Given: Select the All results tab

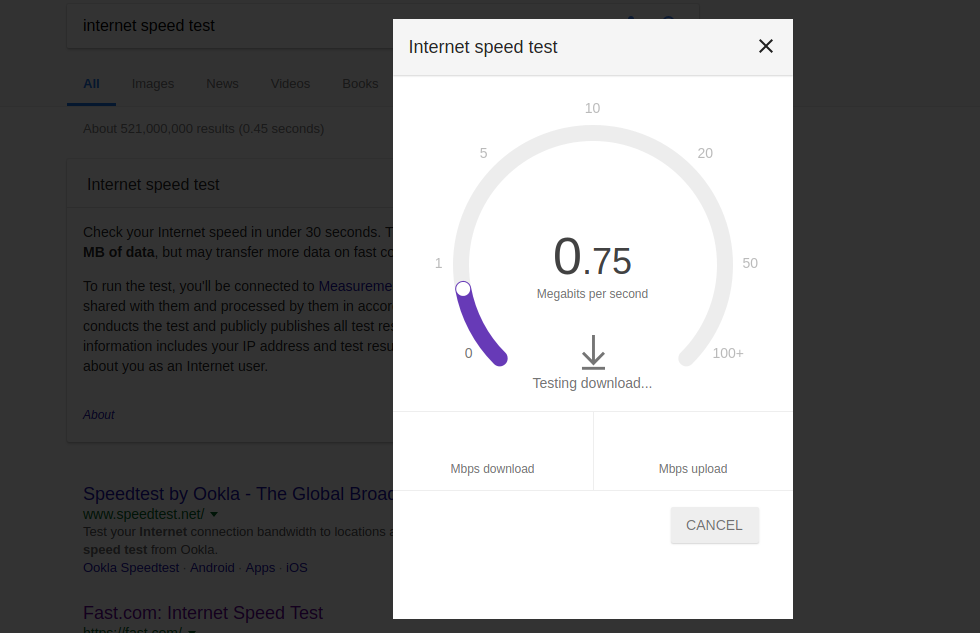Looking at the screenshot, I should tap(91, 84).
